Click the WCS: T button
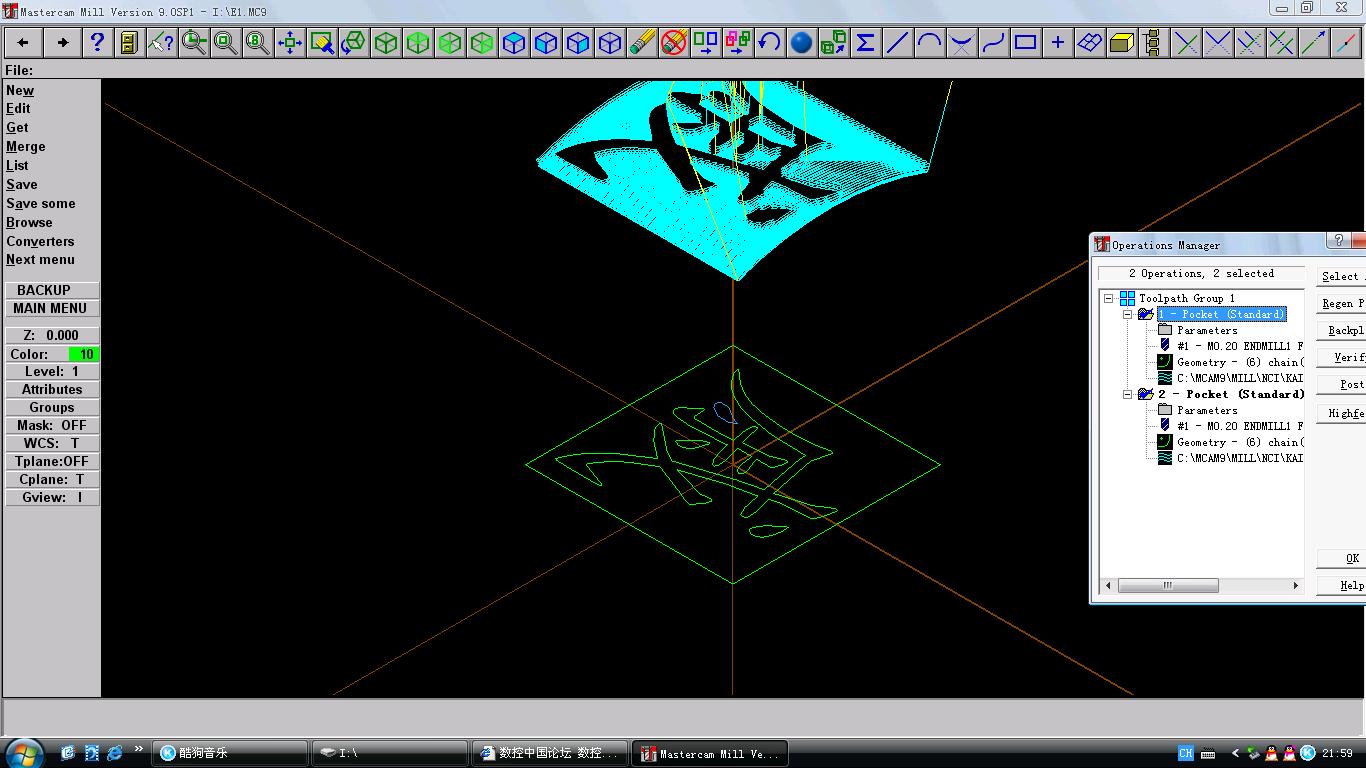Viewport: 1366px width, 768px height. [x=52, y=443]
